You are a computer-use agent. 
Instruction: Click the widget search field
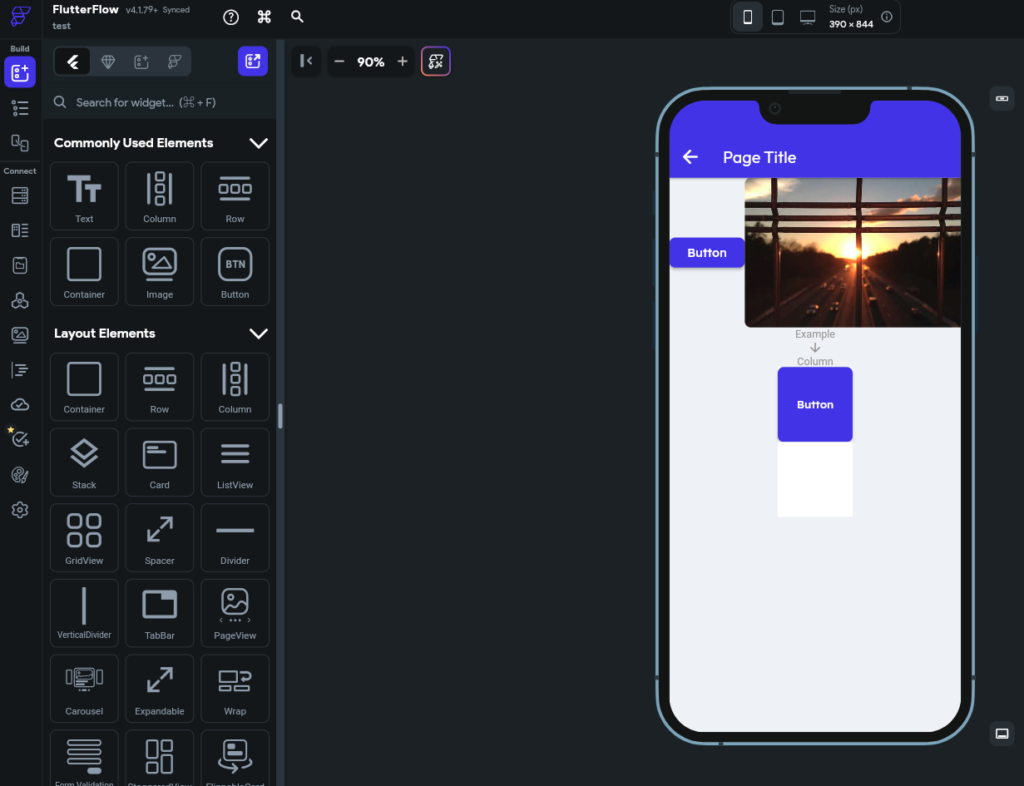tap(160, 102)
